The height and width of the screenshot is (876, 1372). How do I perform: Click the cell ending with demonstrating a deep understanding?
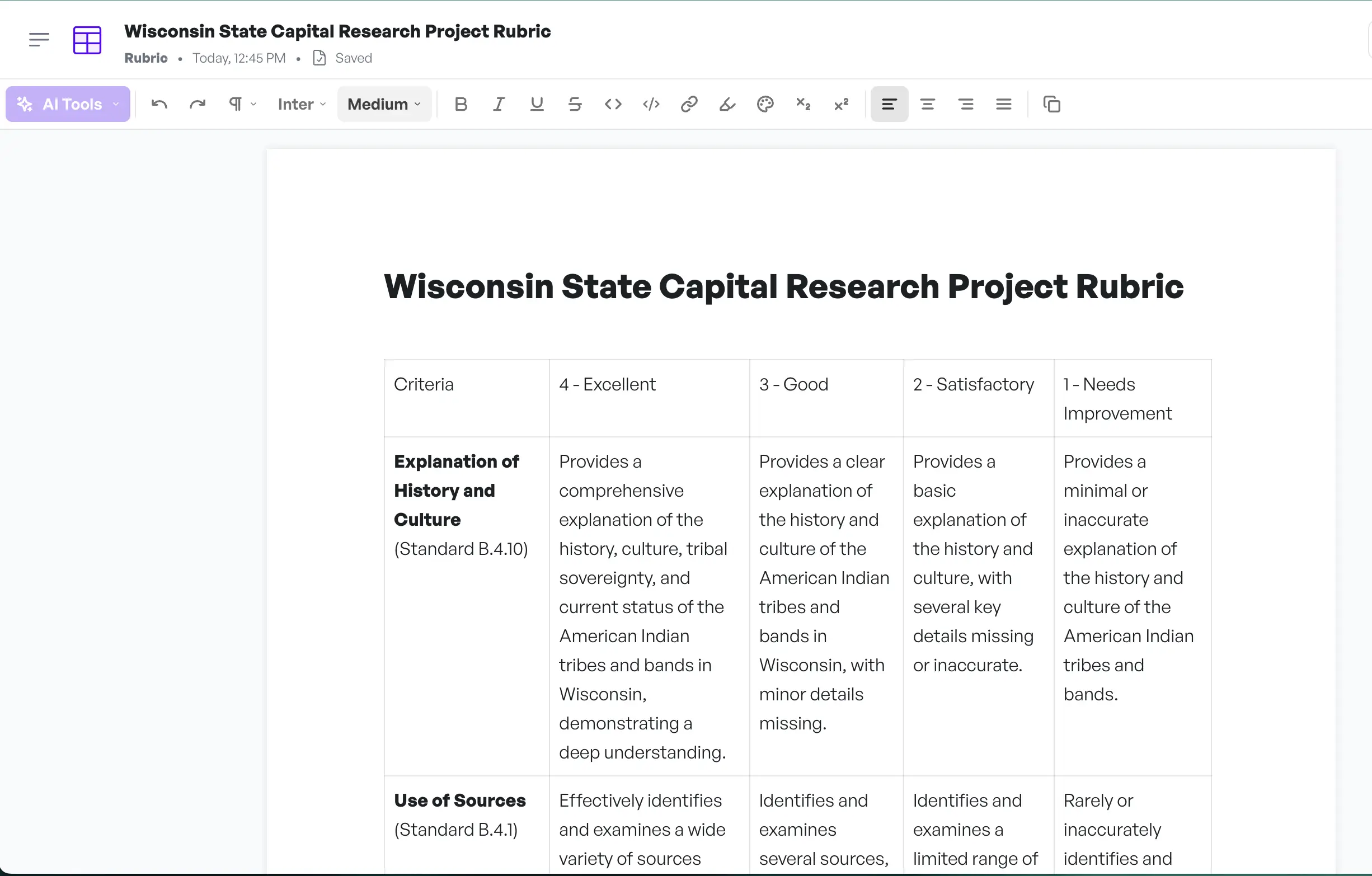650,606
